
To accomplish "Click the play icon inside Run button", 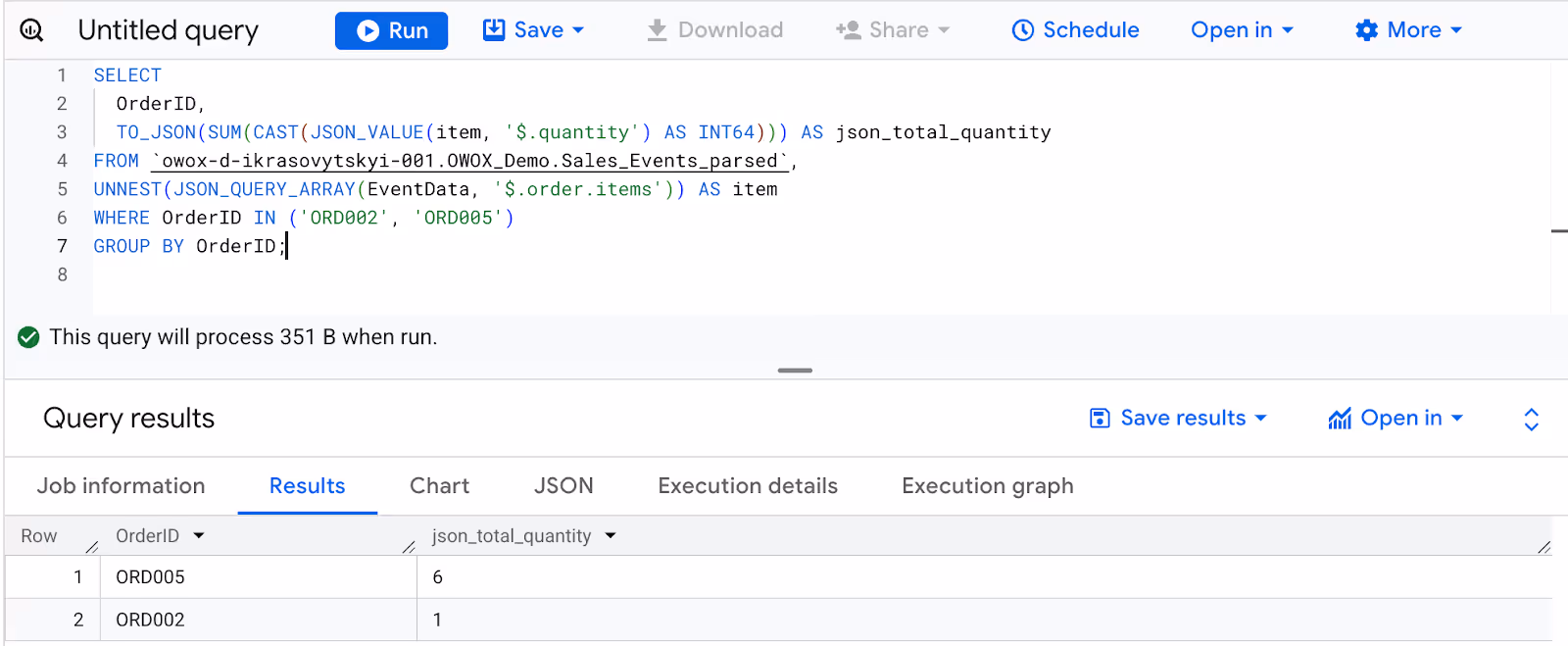I will (x=367, y=31).
